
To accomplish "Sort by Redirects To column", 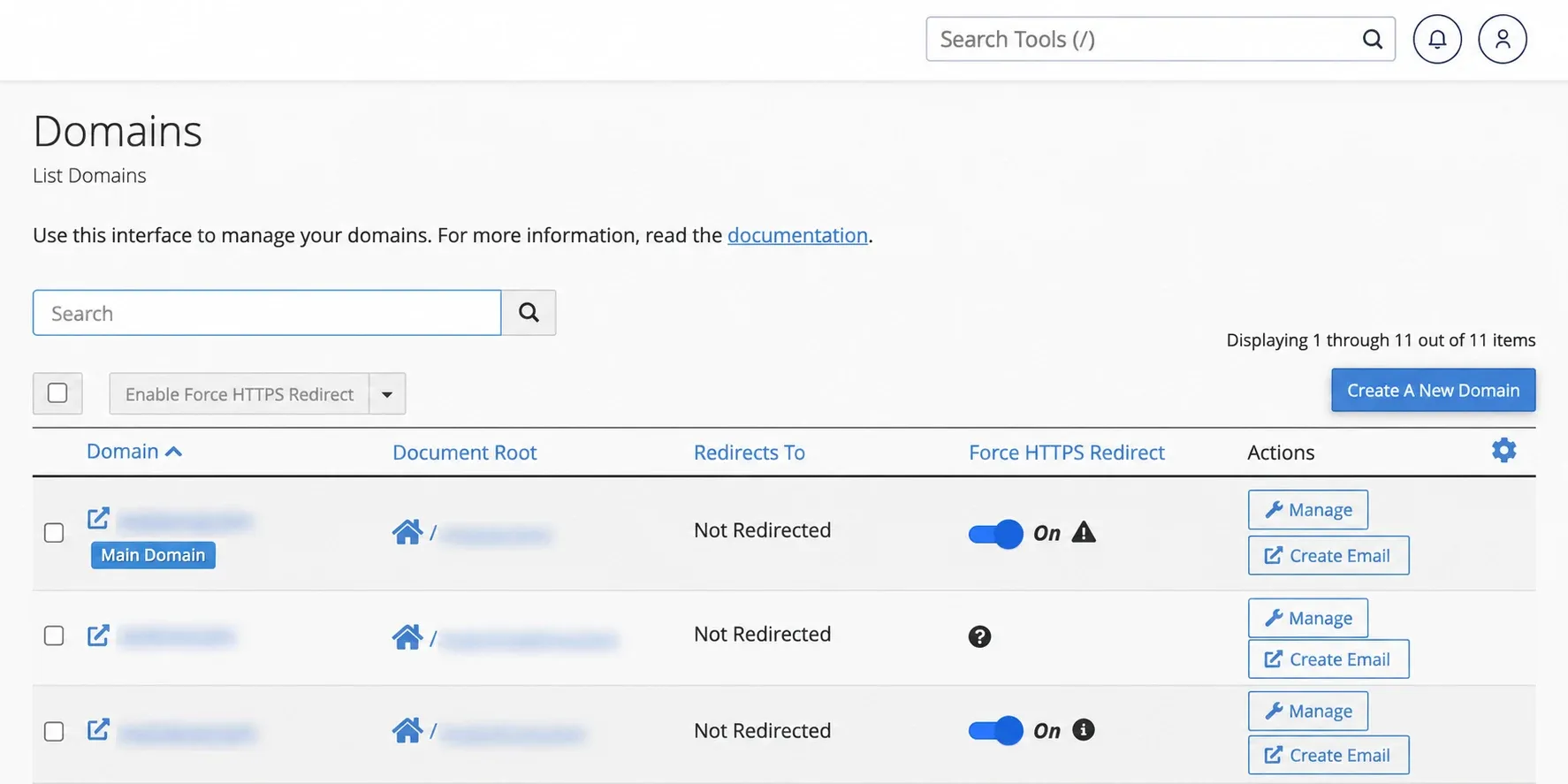I will 750,453.
